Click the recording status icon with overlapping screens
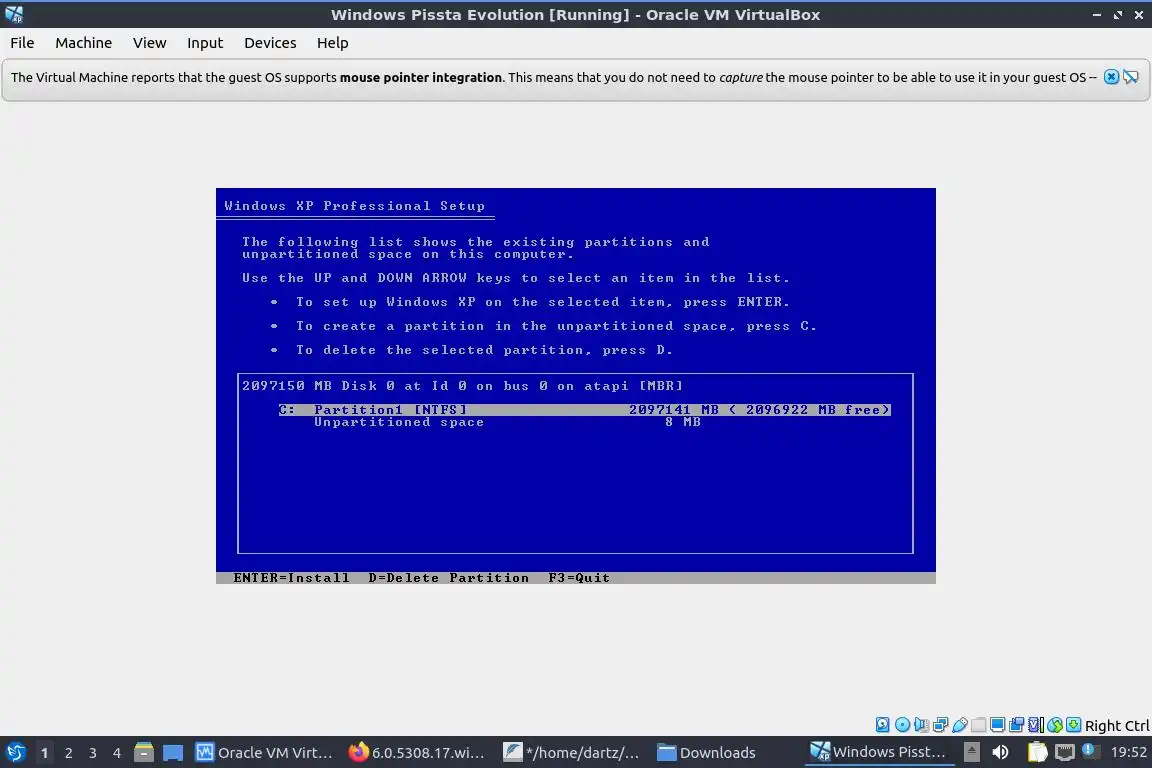 tap(1017, 725)
